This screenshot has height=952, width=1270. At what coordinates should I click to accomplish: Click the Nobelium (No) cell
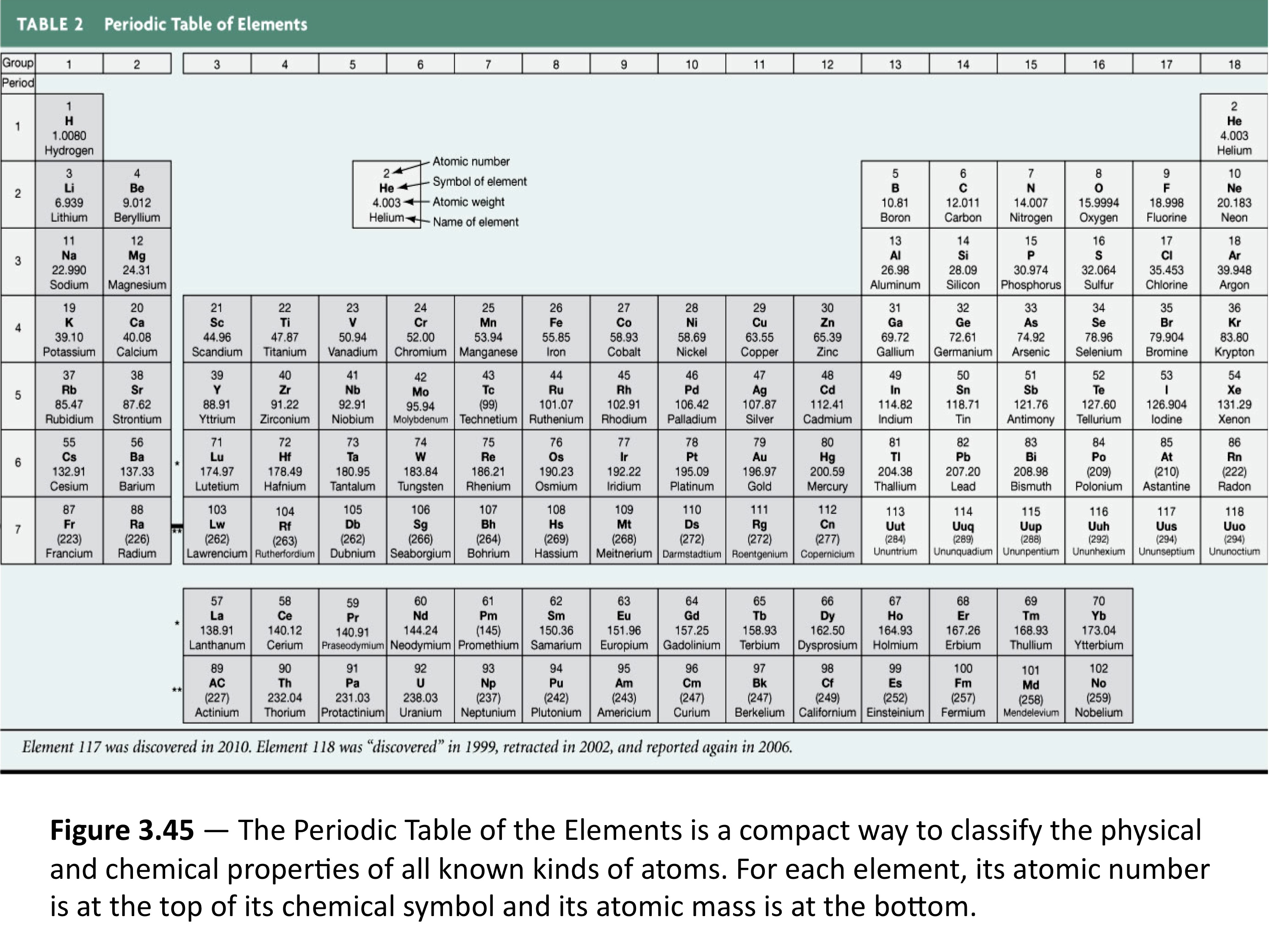[x=1098, y=690]
